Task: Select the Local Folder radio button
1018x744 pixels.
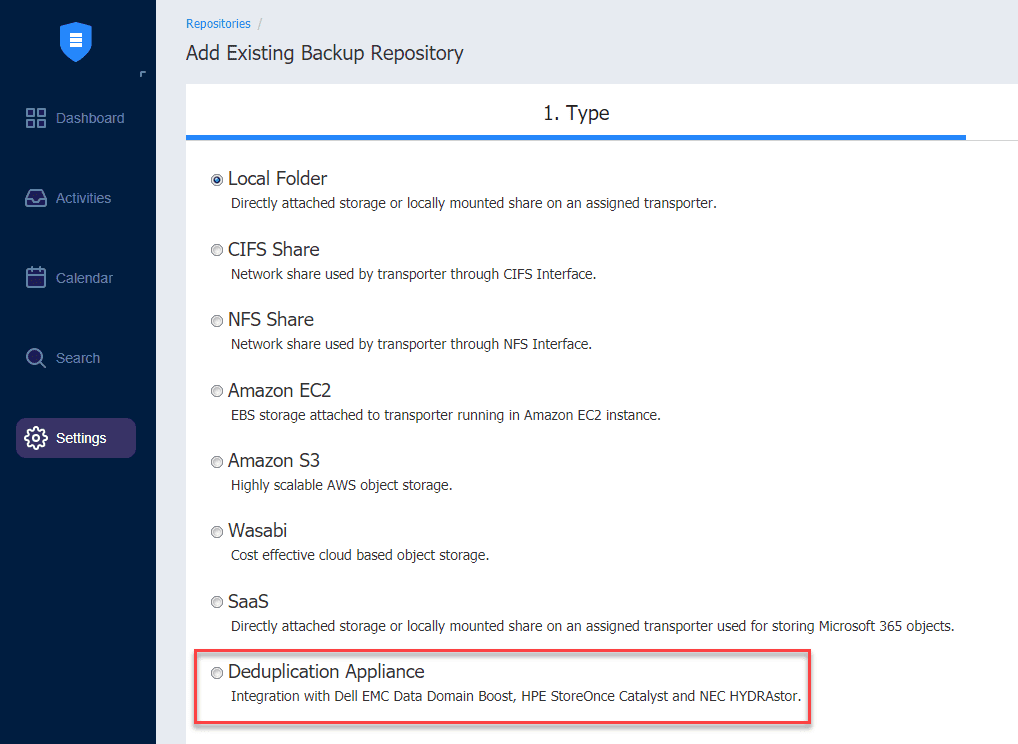Action: pos(217,180)
